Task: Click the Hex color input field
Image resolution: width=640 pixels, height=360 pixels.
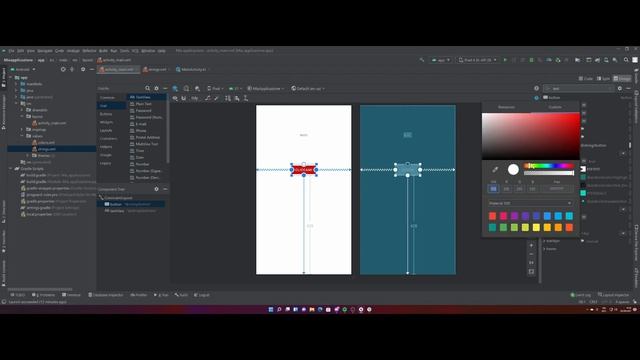Action: [x=557, y=189]
